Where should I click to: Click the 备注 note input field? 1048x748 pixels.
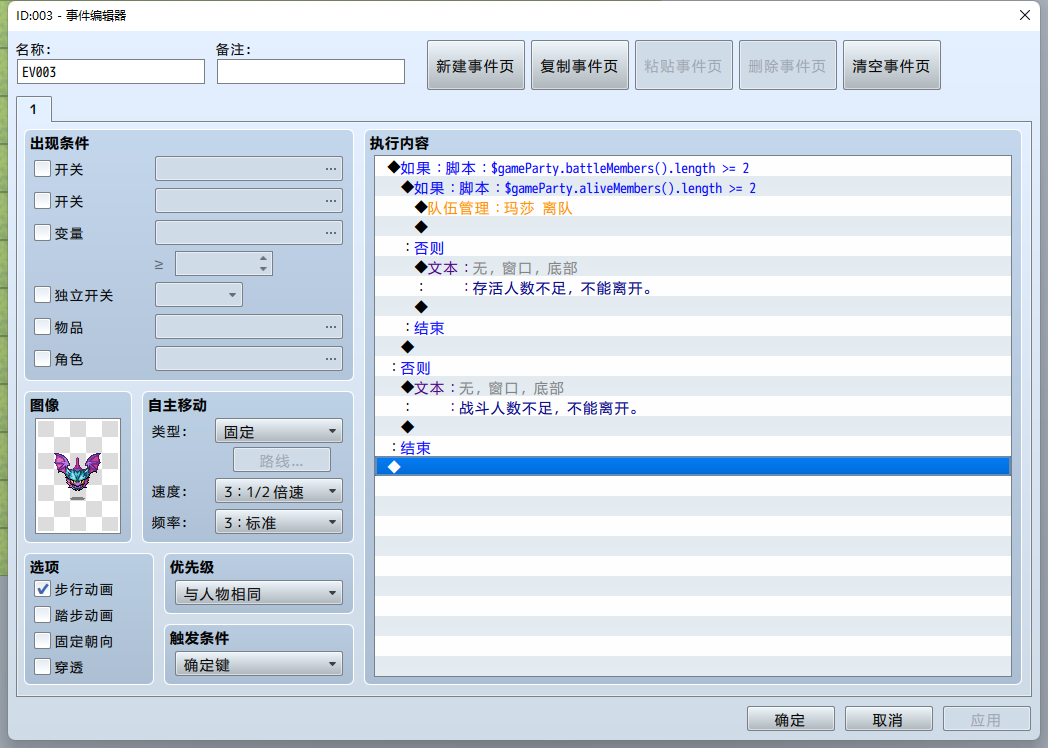311,72
